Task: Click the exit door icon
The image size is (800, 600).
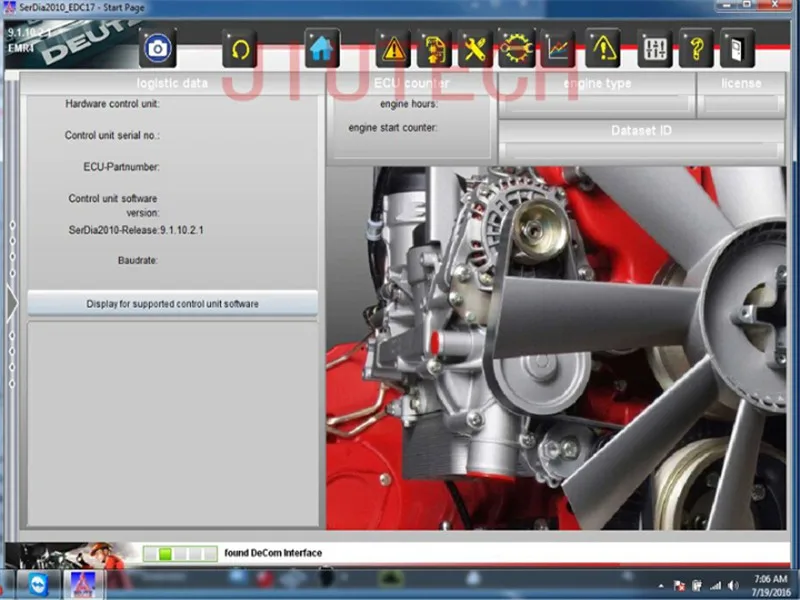Action: coord(737,48)
